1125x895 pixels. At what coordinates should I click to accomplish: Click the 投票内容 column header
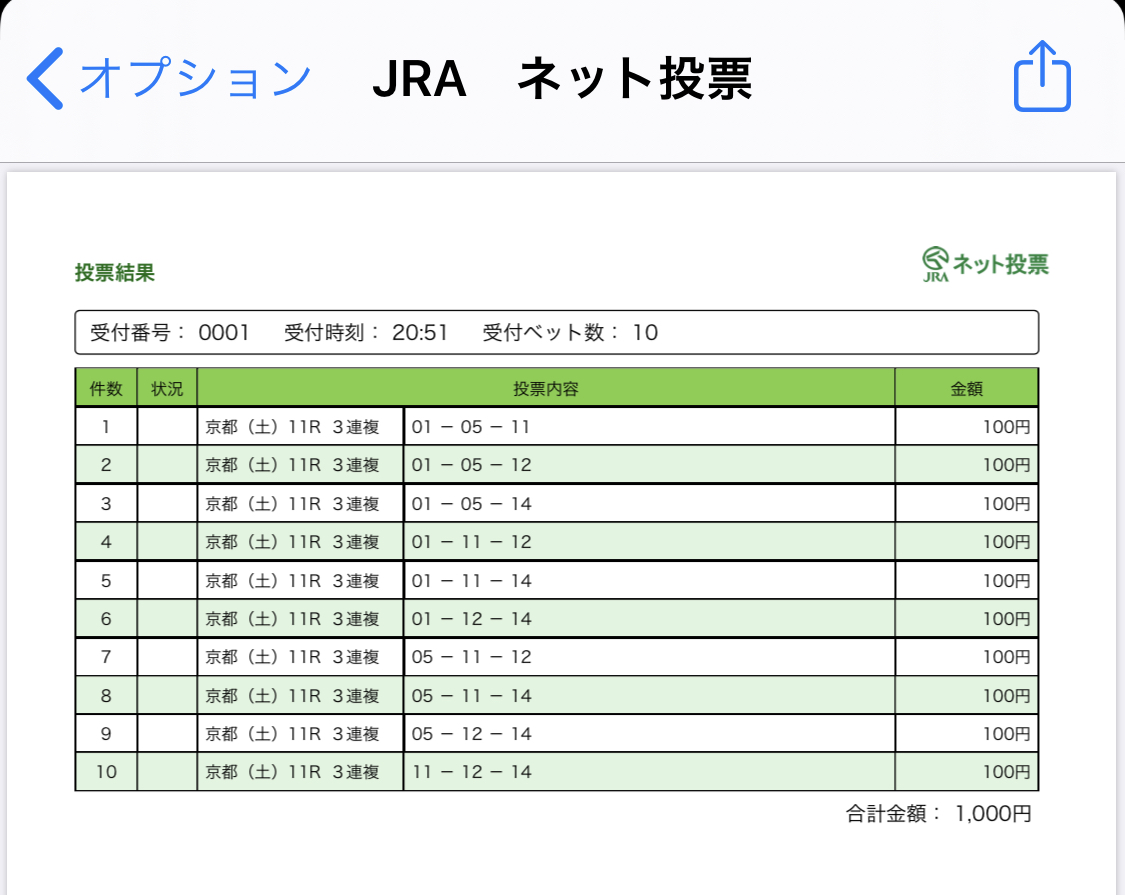tap(546, 388)
